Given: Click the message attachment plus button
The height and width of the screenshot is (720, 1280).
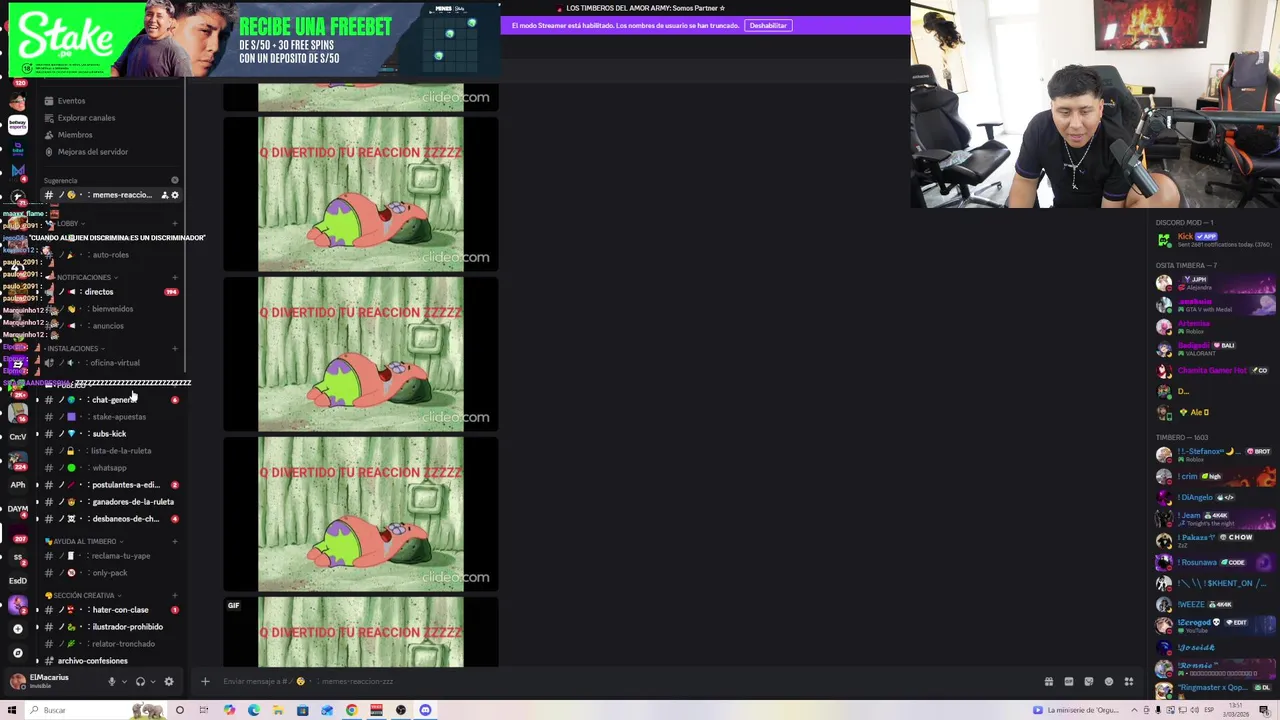Looking at the screenshot, I should (205, 682).
